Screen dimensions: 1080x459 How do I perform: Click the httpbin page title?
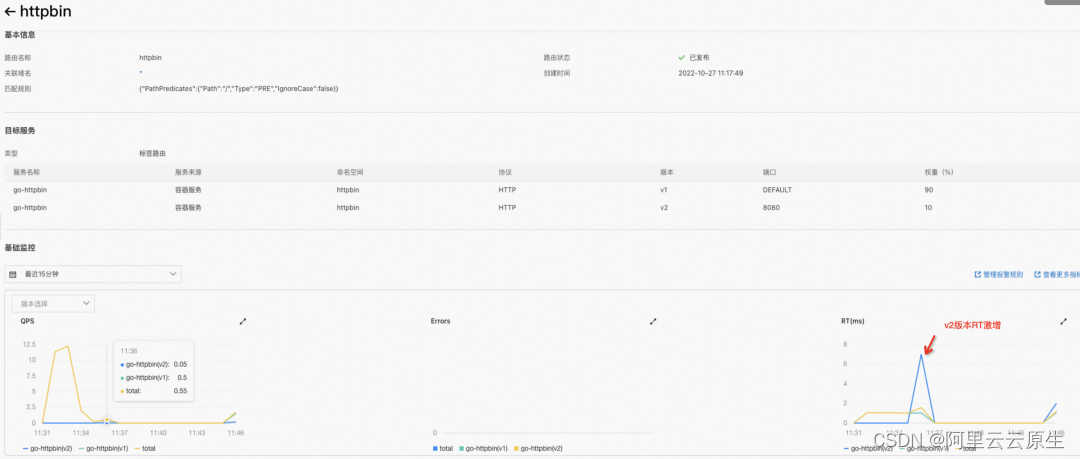click(x=45, y=12)
